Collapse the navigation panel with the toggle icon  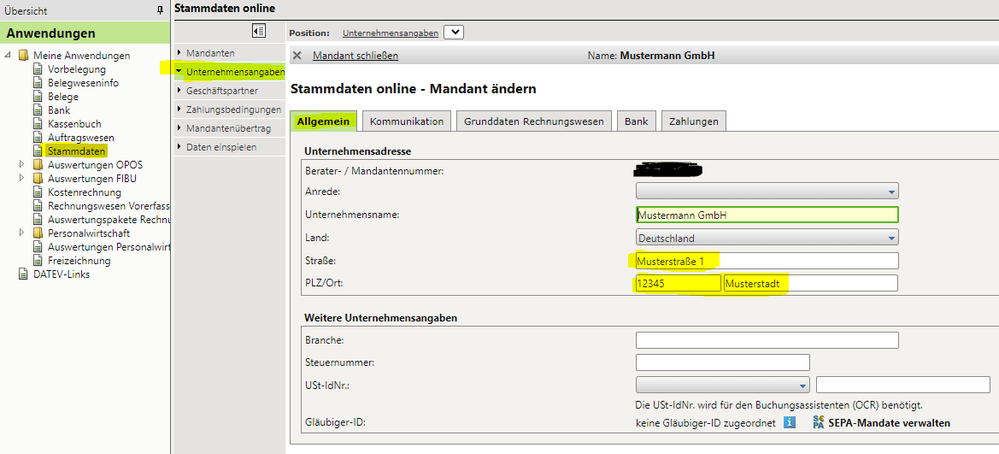click(259, 31)
